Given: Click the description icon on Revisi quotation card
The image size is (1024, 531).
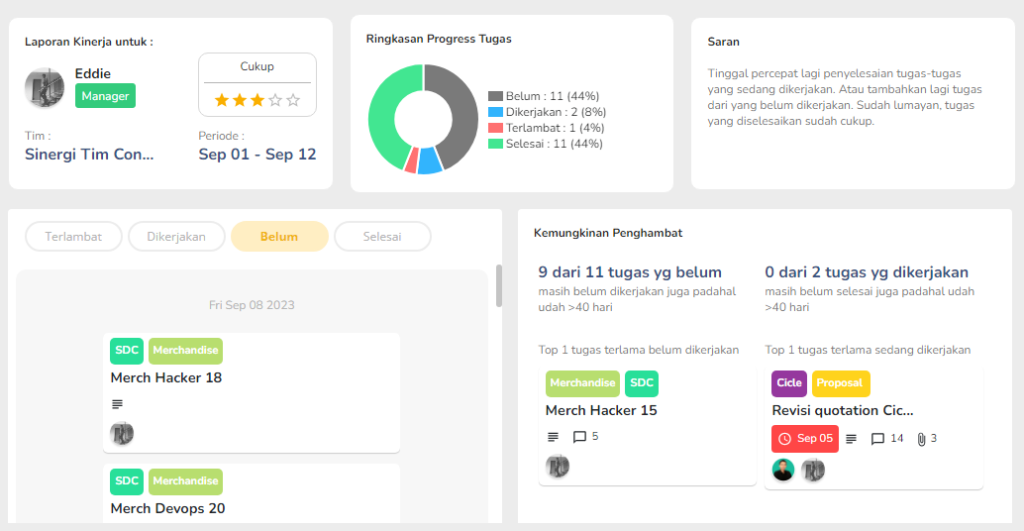Looking at the screenshot, I should click(x=851, y=439).
